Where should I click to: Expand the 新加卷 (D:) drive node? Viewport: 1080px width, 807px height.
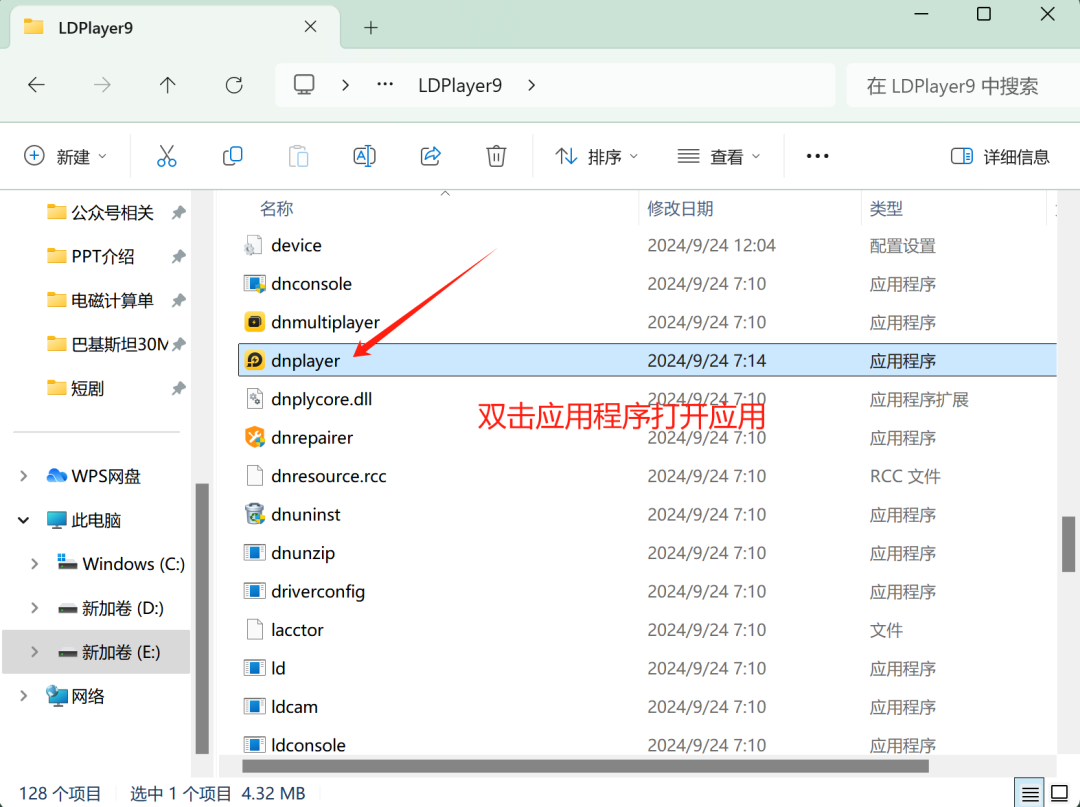34,608
